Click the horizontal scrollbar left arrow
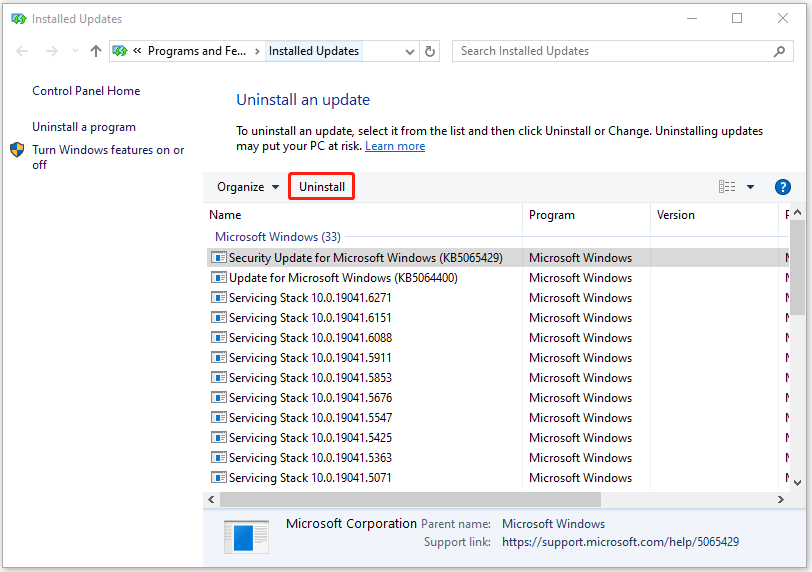 tap(211, 500)
